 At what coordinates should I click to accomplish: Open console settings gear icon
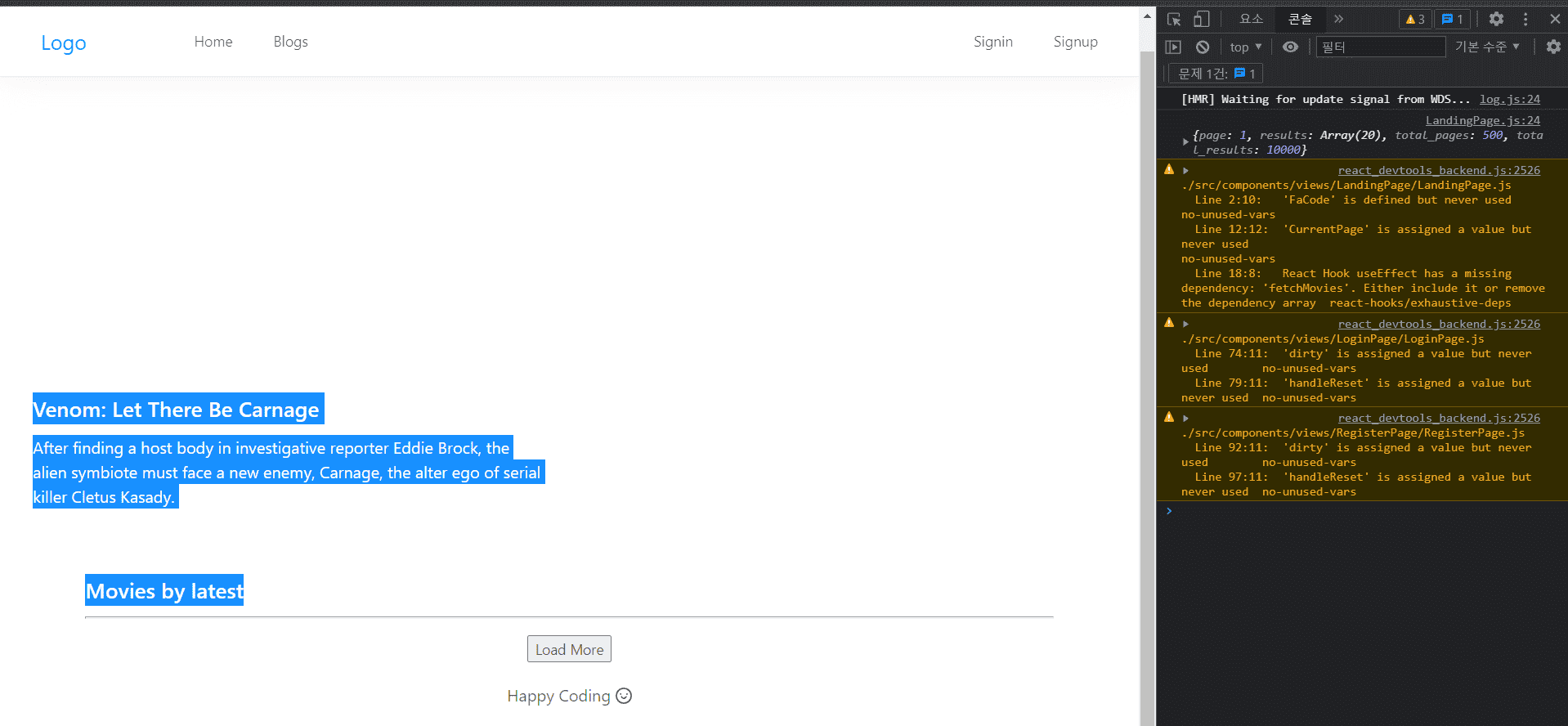(x=1553, y=47)
